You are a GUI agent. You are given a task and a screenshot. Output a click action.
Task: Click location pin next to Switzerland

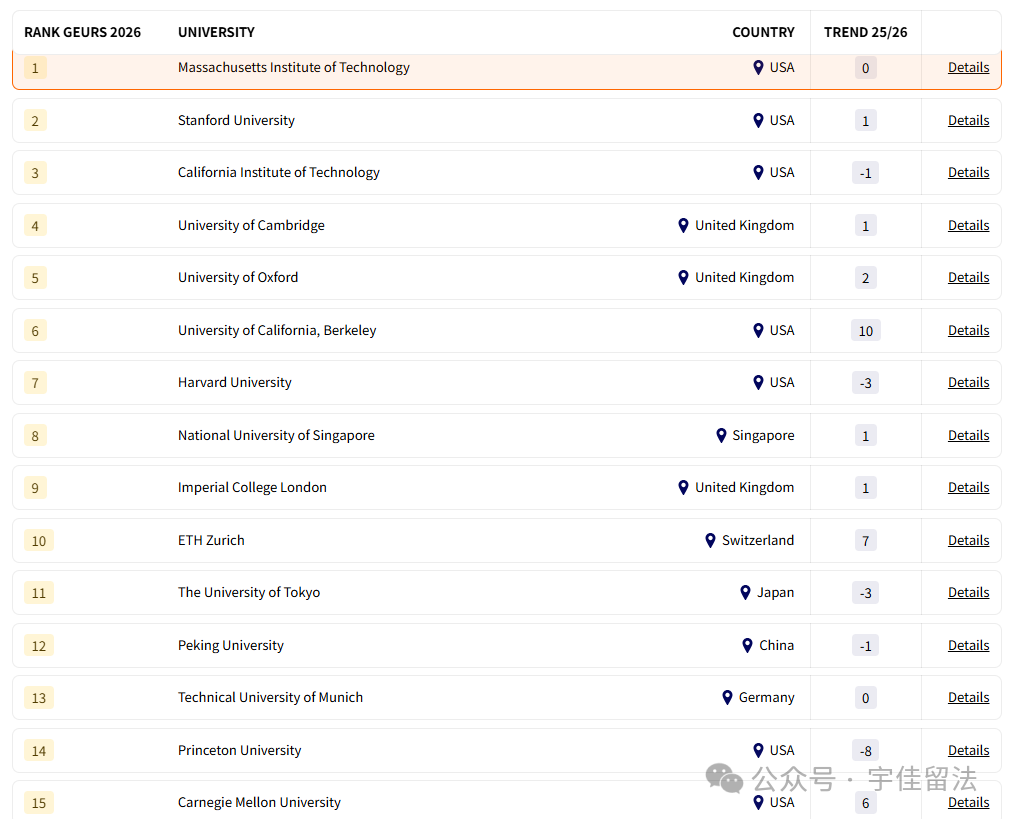tap(710, 540)
